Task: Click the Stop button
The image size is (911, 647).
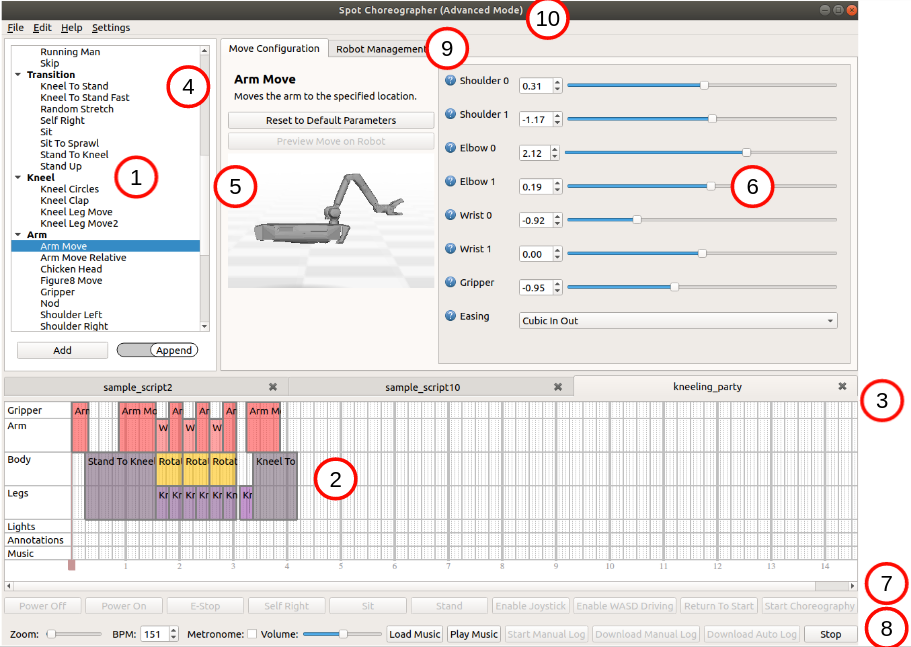Action: [x=830, y=634]
